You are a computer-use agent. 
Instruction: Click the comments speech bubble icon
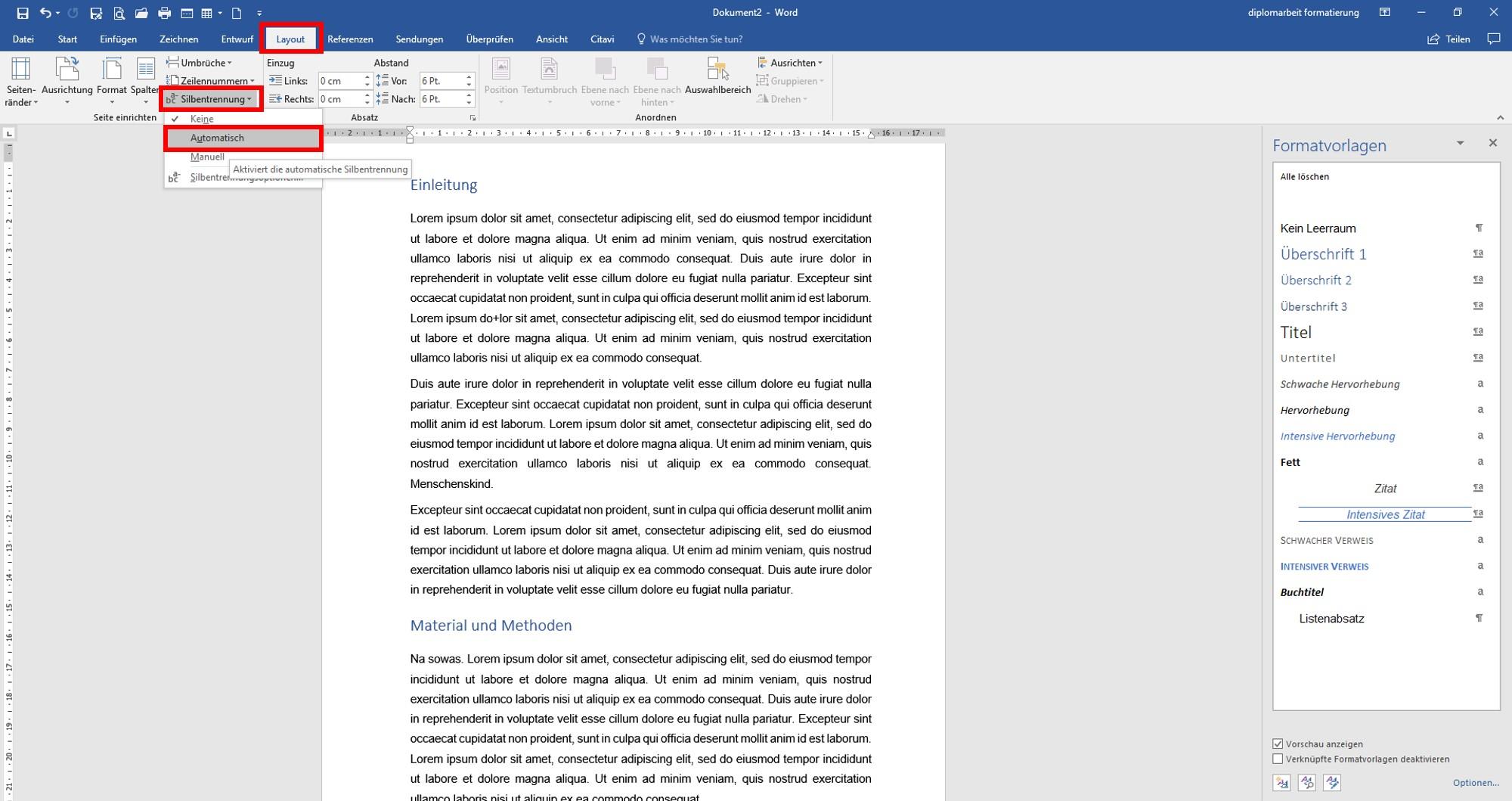tap(1493, 39)
